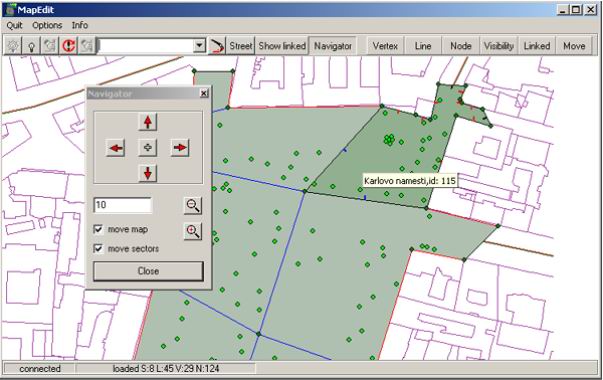Minimize the MapEdit window
This screenshot has height=380, width=603.
coord(563,10)
